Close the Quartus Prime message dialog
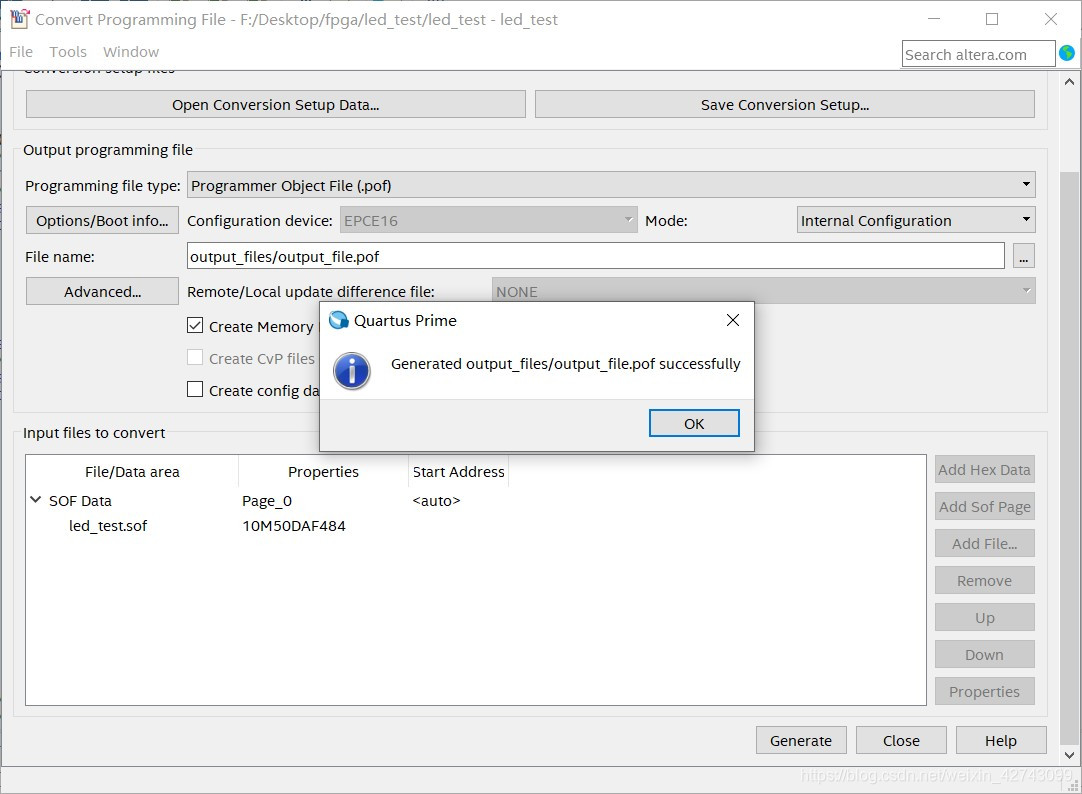The image size is (1082, 794). tap(733, 320)
